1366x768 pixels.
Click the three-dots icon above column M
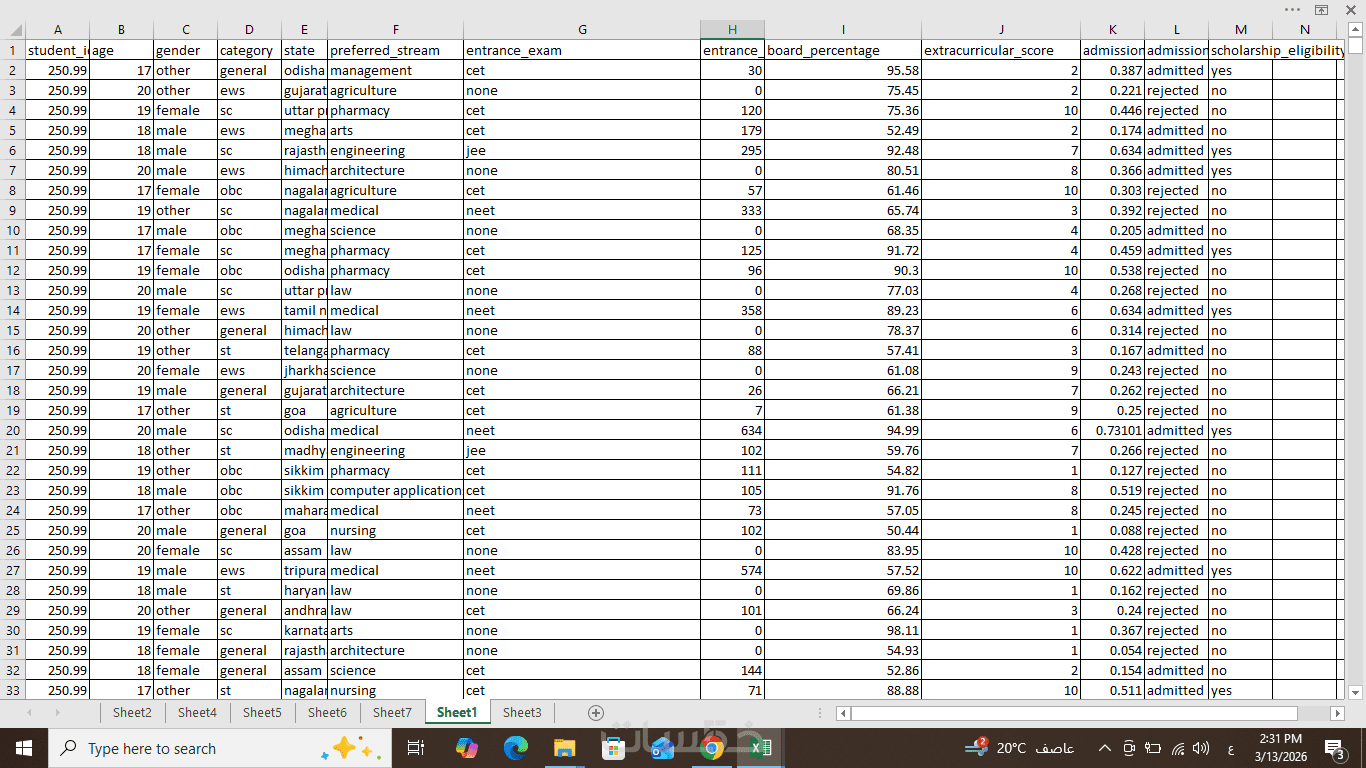[x=1293, y=10]
